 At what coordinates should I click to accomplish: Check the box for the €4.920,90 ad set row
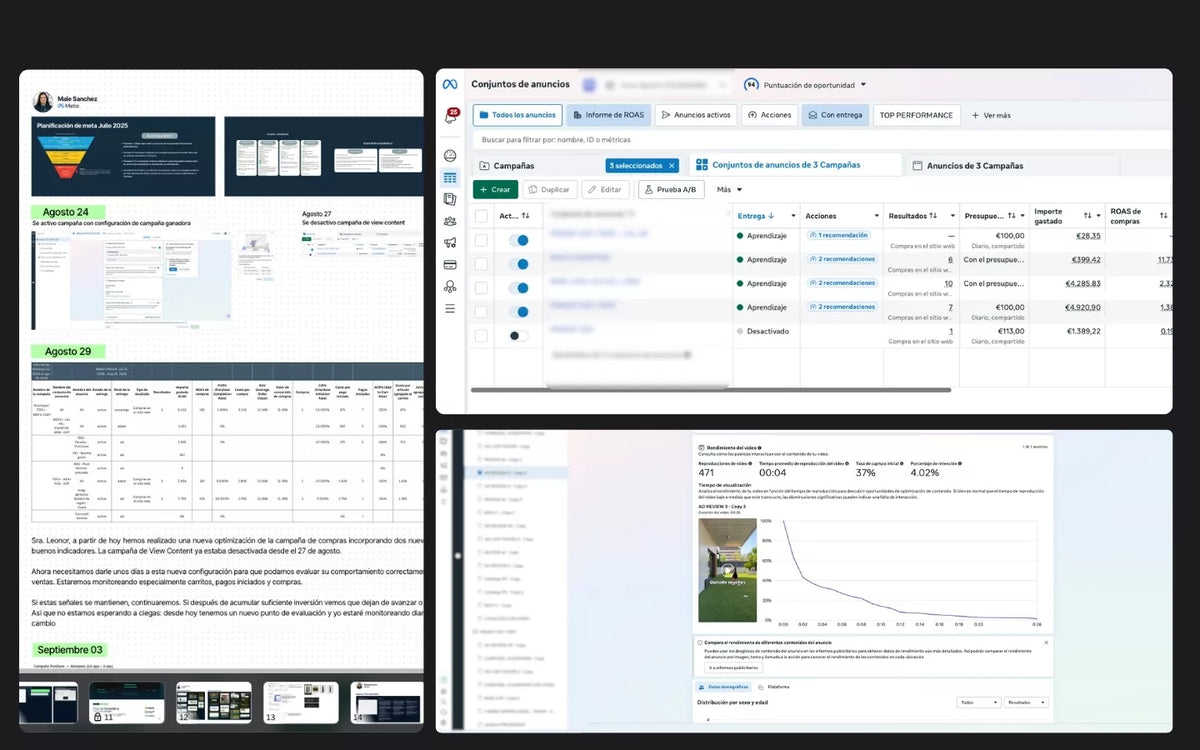(481, 312)
